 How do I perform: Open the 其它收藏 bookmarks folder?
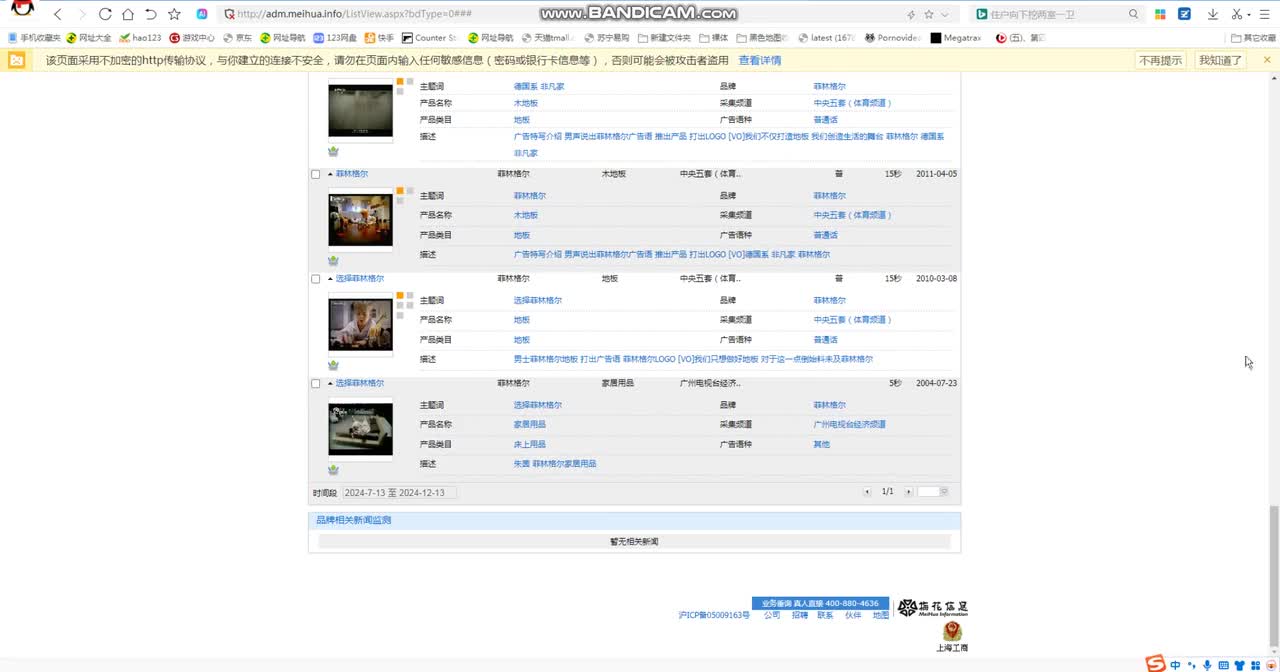(x=1253, y=38)
